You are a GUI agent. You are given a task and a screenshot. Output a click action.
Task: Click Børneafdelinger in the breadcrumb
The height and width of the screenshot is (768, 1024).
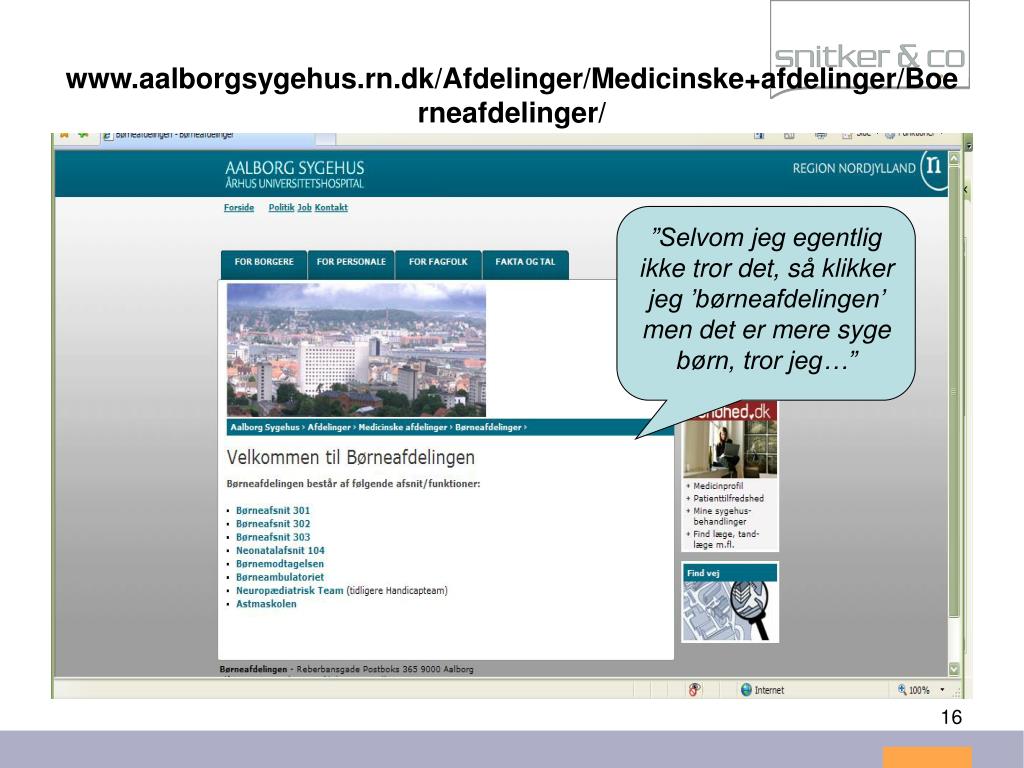(488, 427)
